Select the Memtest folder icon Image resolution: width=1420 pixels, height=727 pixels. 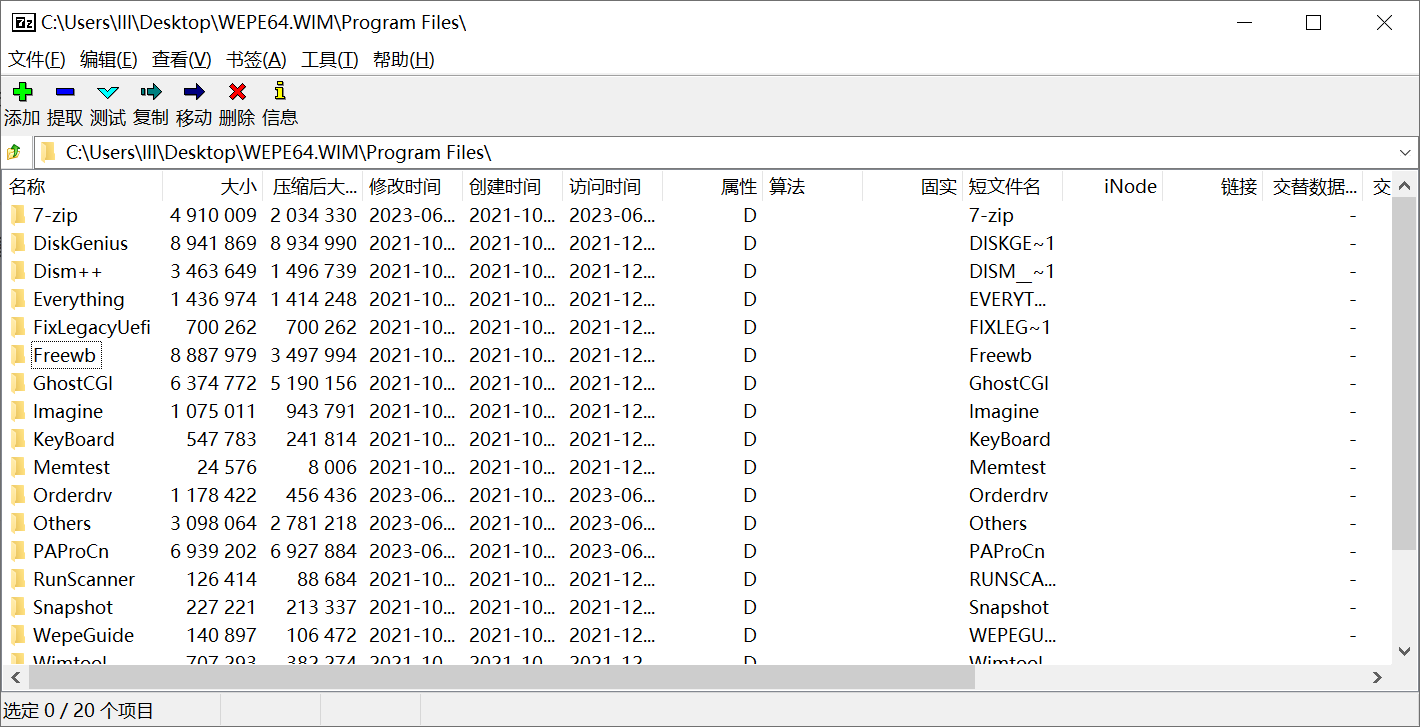(19, 467)
